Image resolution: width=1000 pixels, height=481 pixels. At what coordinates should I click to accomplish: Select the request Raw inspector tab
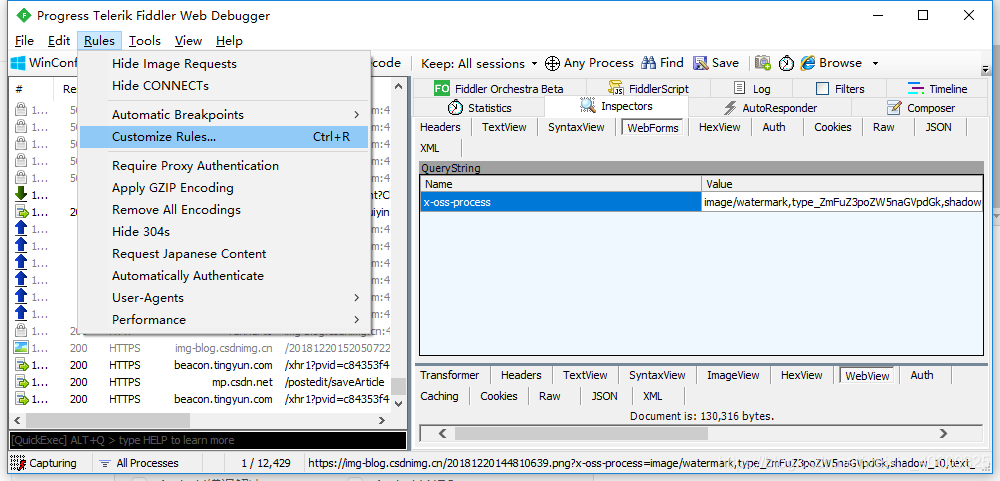click(884, 127)
